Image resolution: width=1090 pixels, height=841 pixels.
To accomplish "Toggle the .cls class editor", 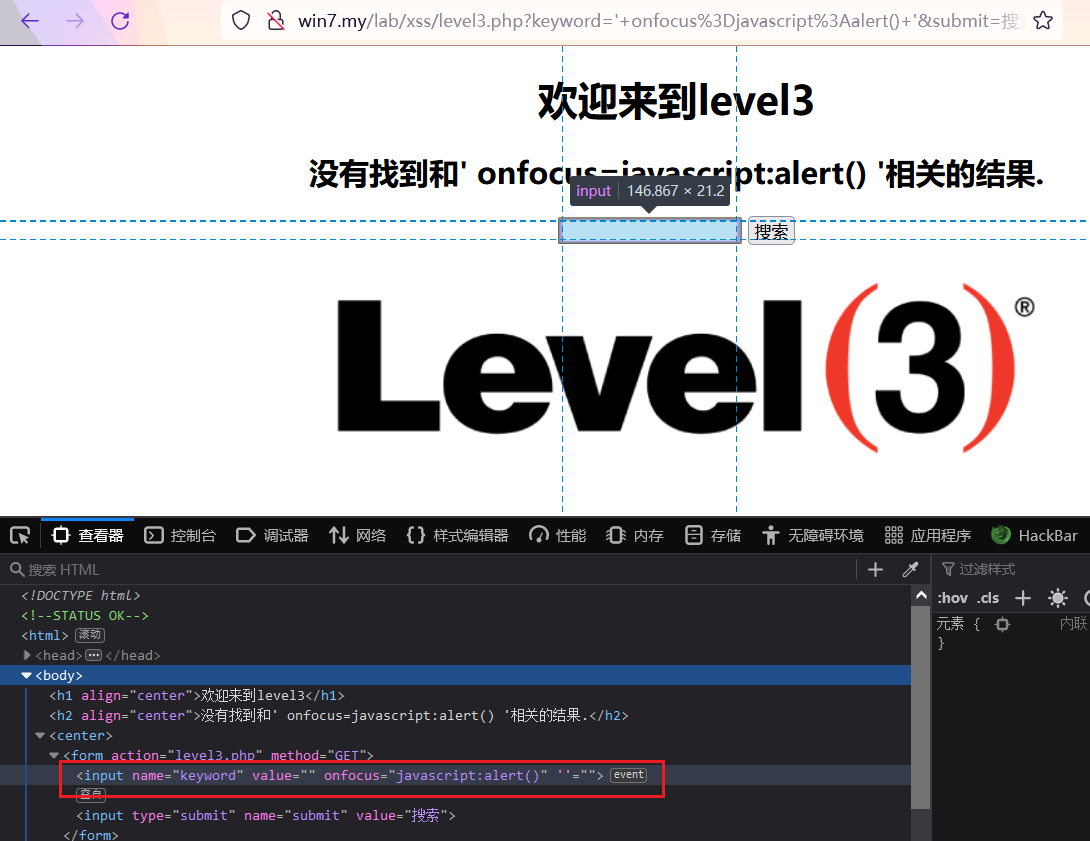I will click(x=988, y=597).
